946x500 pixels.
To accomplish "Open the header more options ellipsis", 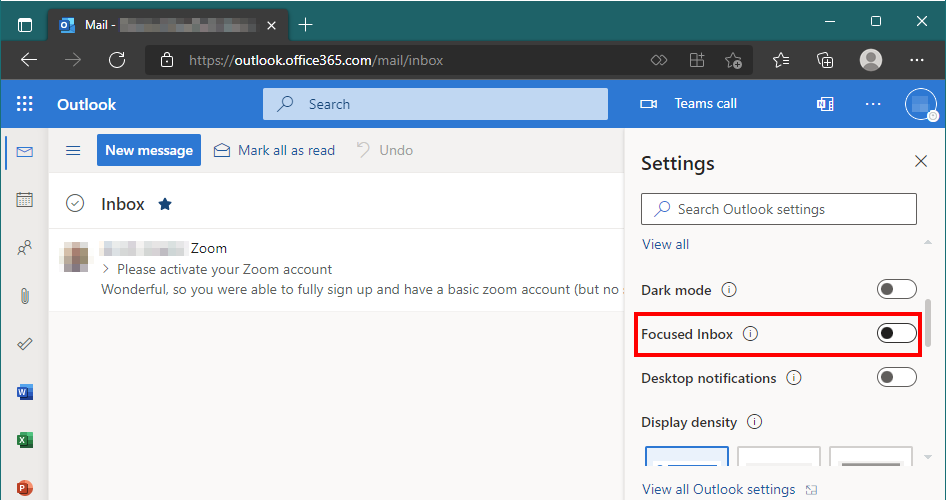I will (873, 104).
